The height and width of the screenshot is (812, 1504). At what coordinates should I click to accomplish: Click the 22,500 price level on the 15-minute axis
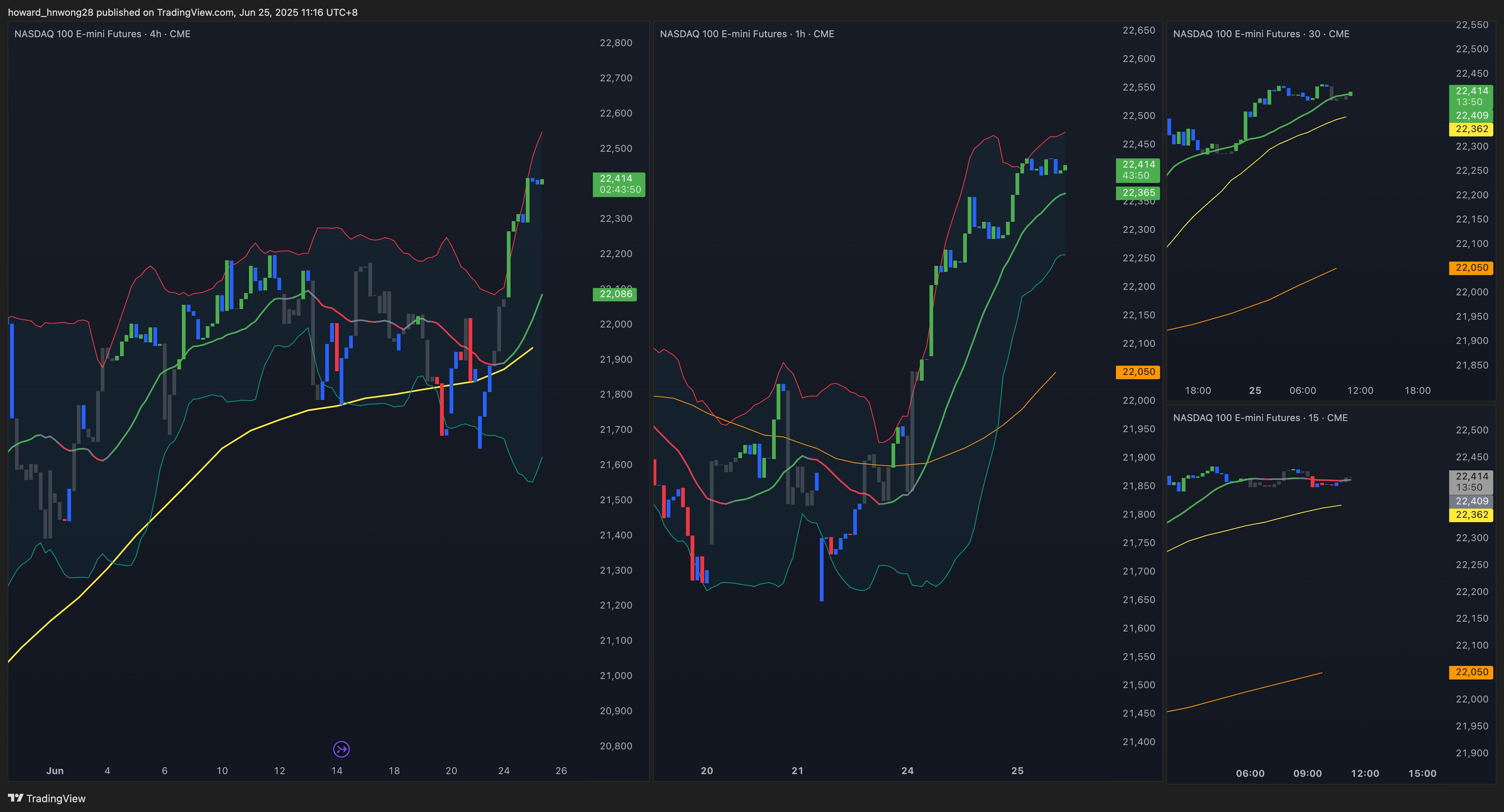(x=1472, y=429)
